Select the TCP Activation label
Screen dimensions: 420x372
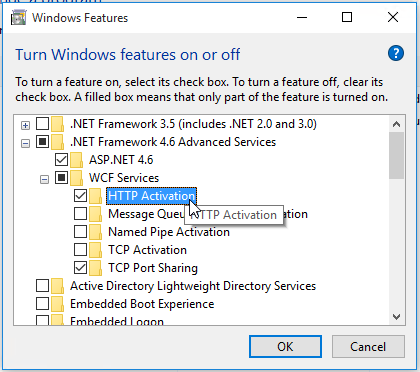(x=148, y=250)
